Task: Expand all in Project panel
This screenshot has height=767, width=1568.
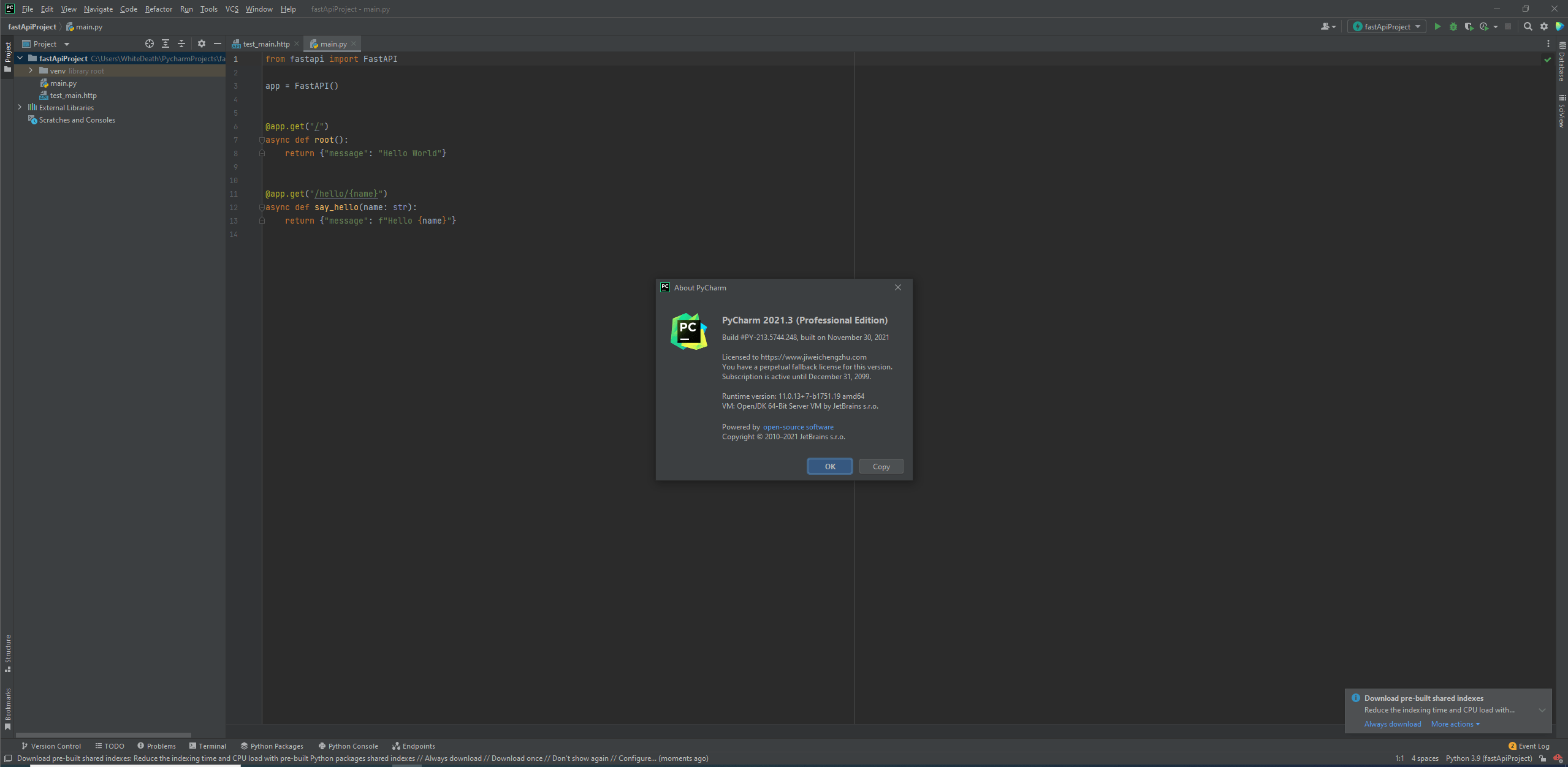Action: coord(166,43)
